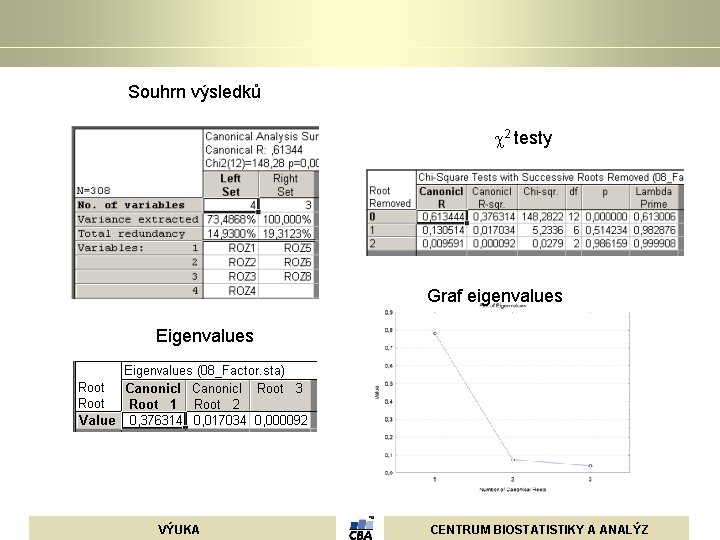The height and width of the screenshot is (540, 720).
Task: Select Canonicl R column header
Action: (x=441, y=197)
